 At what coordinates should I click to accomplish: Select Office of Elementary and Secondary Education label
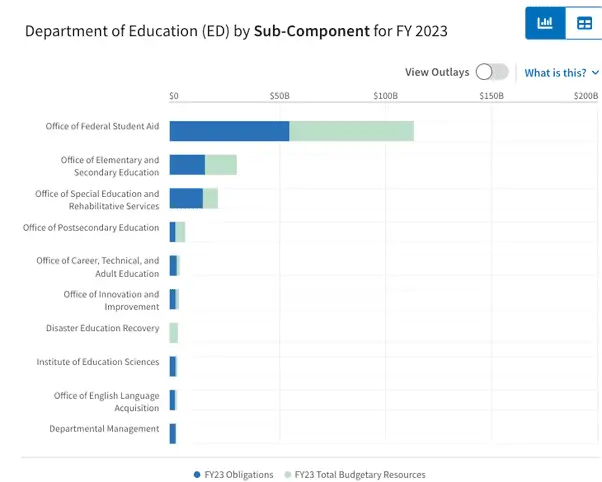point(109,166)
